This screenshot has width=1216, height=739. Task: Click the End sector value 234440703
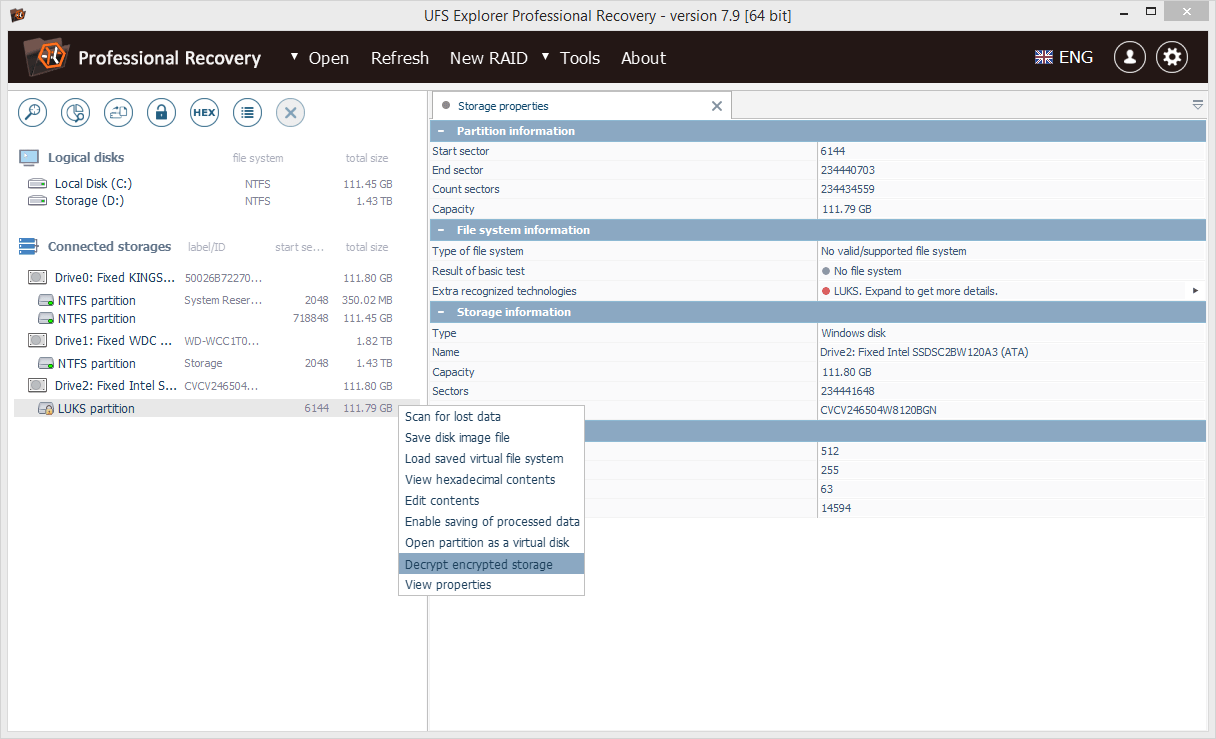(848, 170)
